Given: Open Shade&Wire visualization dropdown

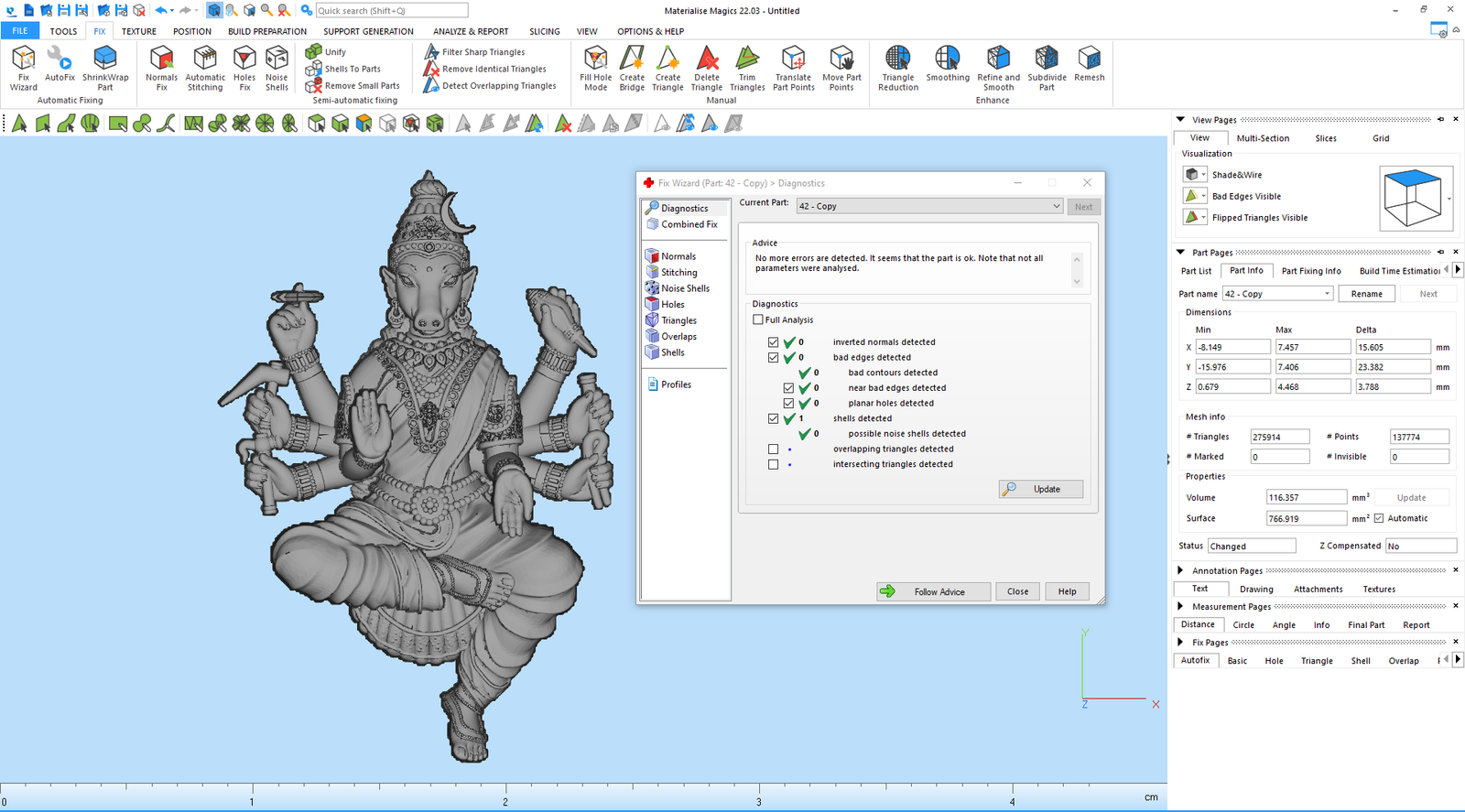Looking at the screenshot, I should (1203, 175).
